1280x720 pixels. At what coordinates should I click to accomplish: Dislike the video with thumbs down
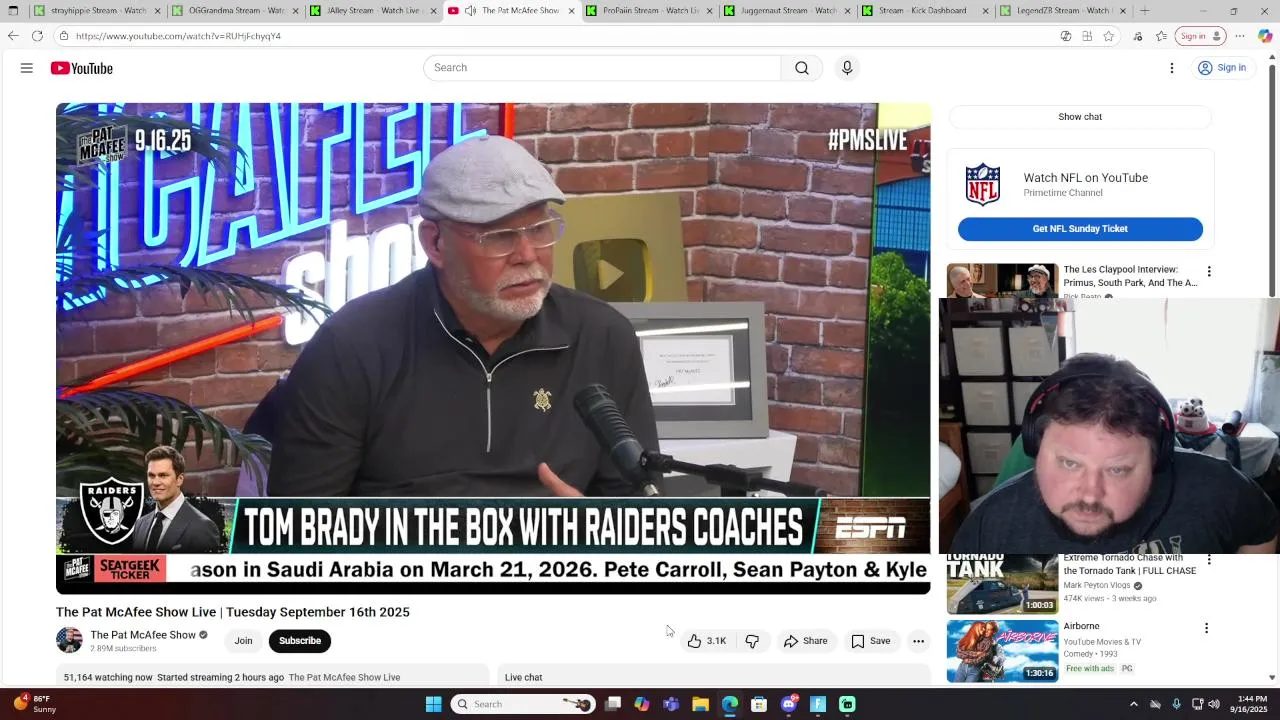pyautogui.click(x=752, y=641)
